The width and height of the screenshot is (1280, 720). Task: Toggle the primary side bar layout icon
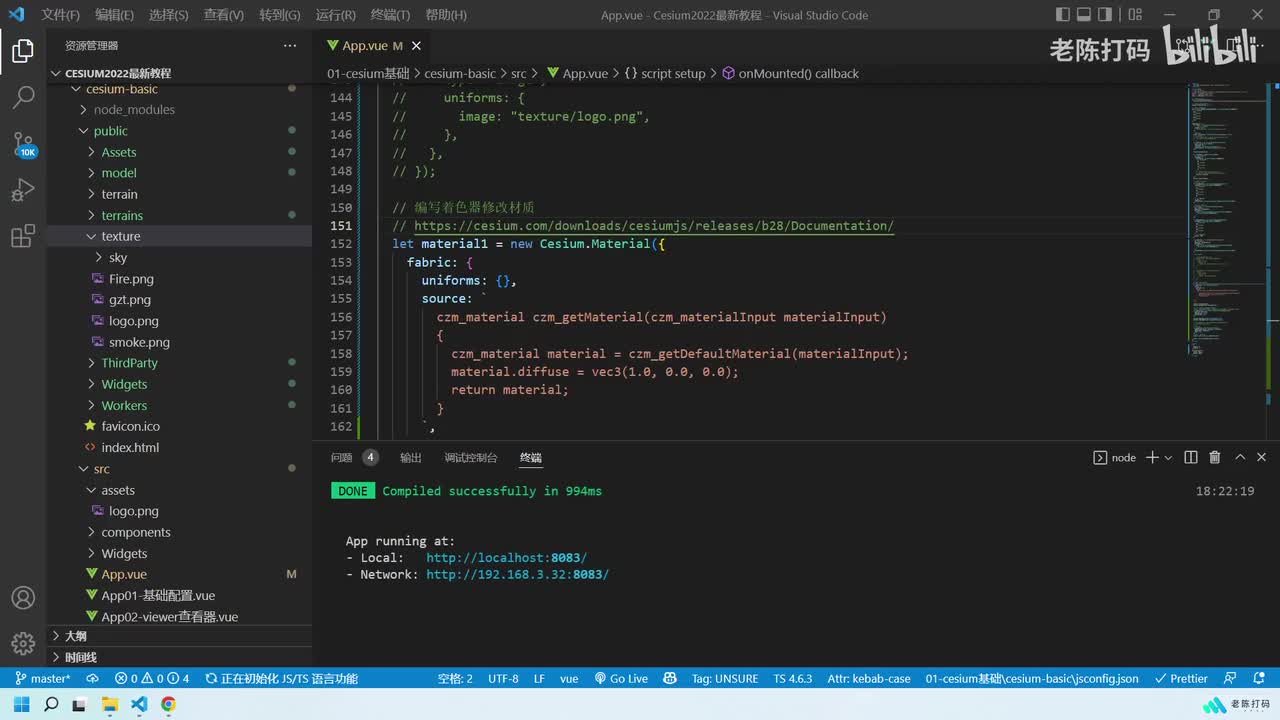click(x=1062, y=15)
